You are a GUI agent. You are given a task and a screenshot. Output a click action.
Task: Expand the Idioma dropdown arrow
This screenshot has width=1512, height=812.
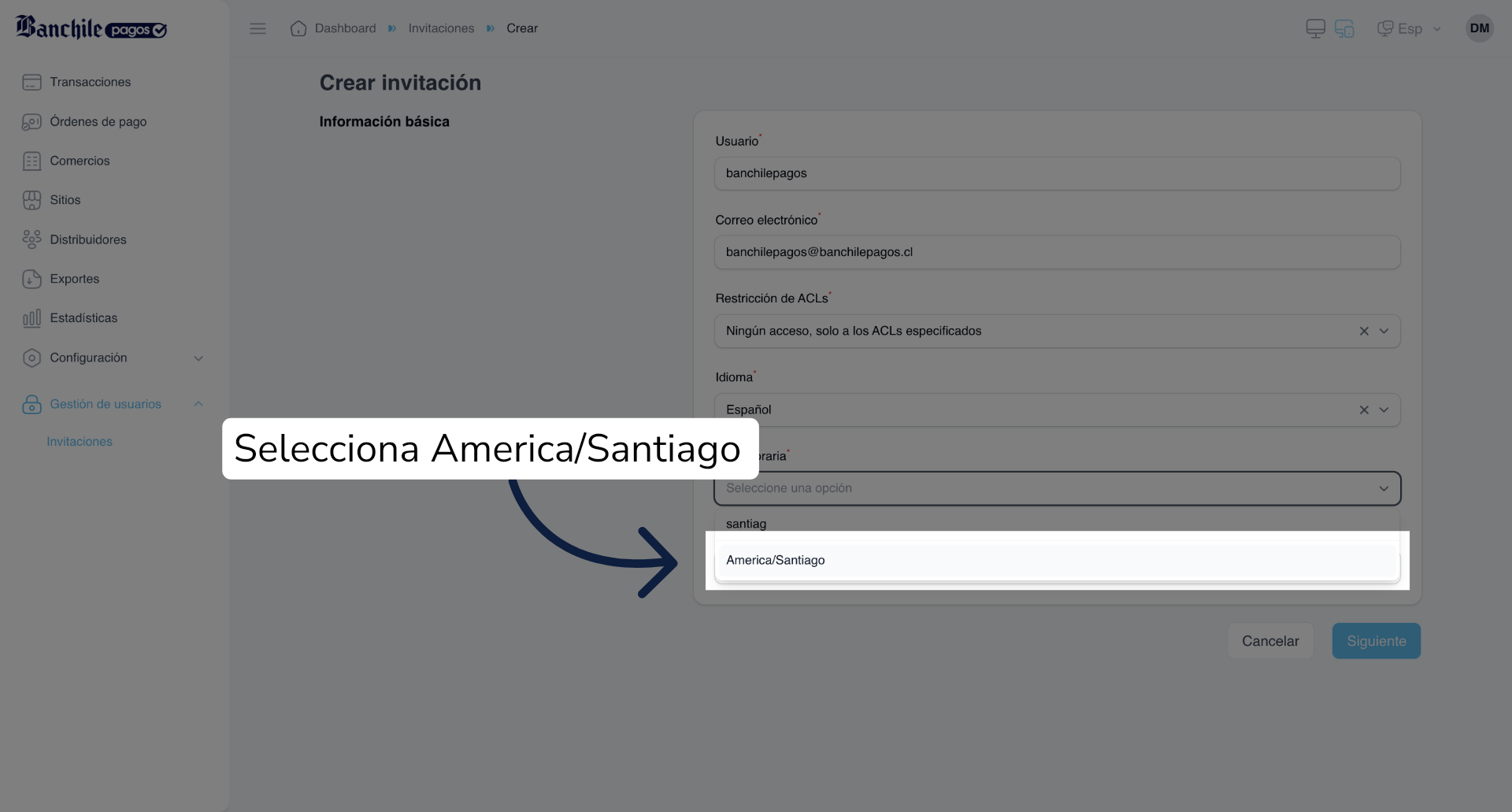[1384, 410]
